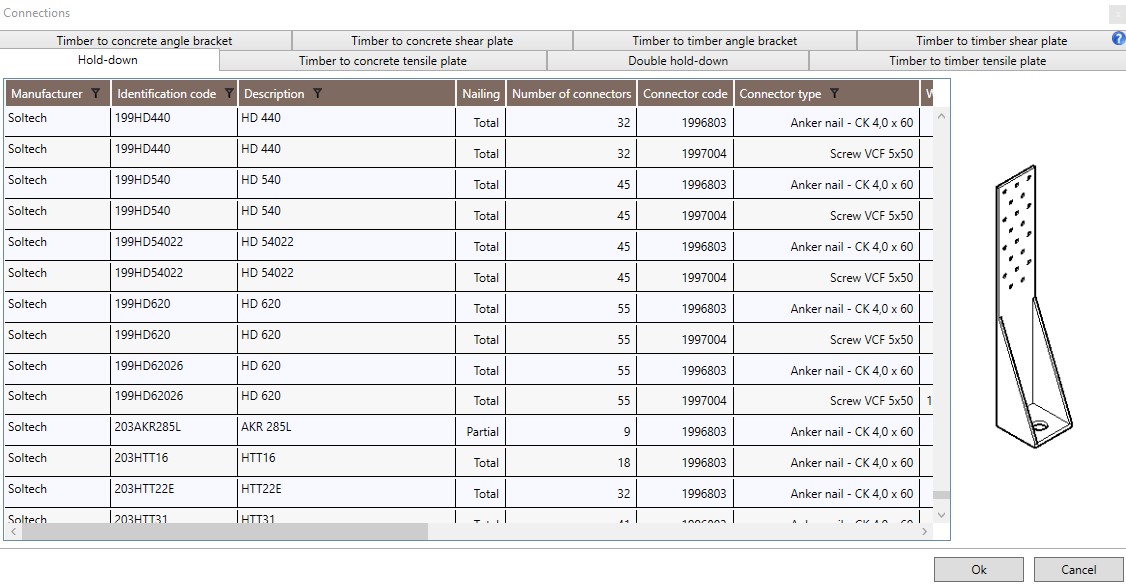Click the vertical scrollbar down arrow
The image size is (1126, 587).
[x=941, y=515]
